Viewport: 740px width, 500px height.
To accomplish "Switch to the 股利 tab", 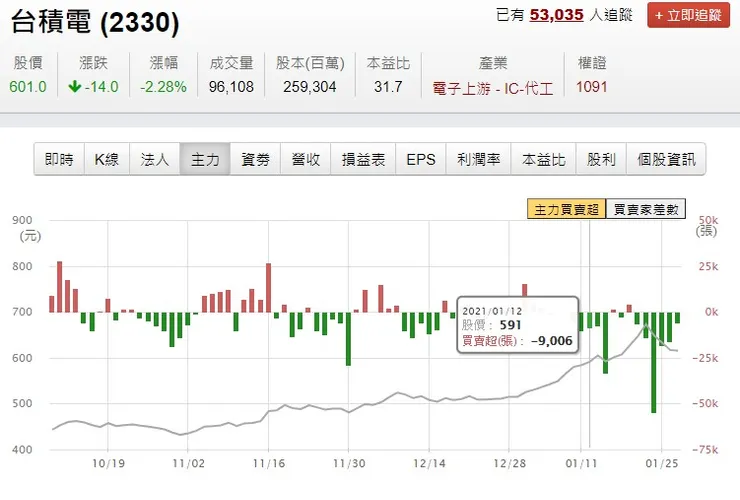I will coord(601,159).
